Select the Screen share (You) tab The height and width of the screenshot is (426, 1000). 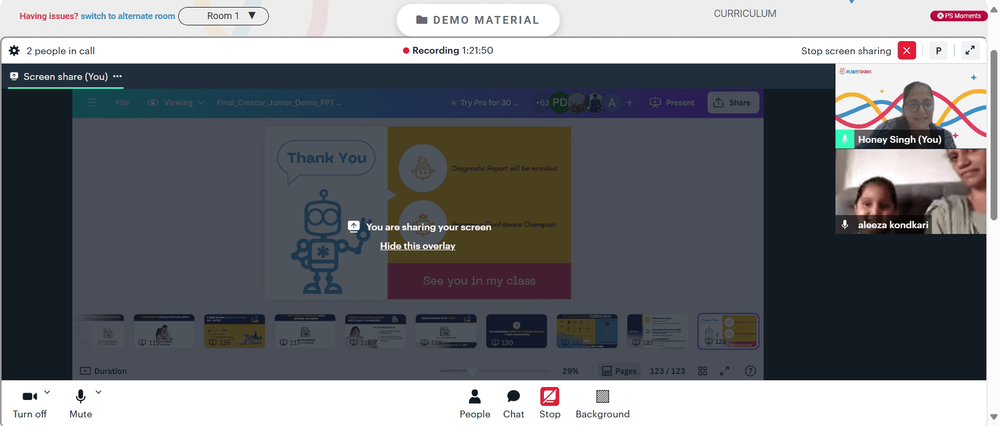[65, 77]
